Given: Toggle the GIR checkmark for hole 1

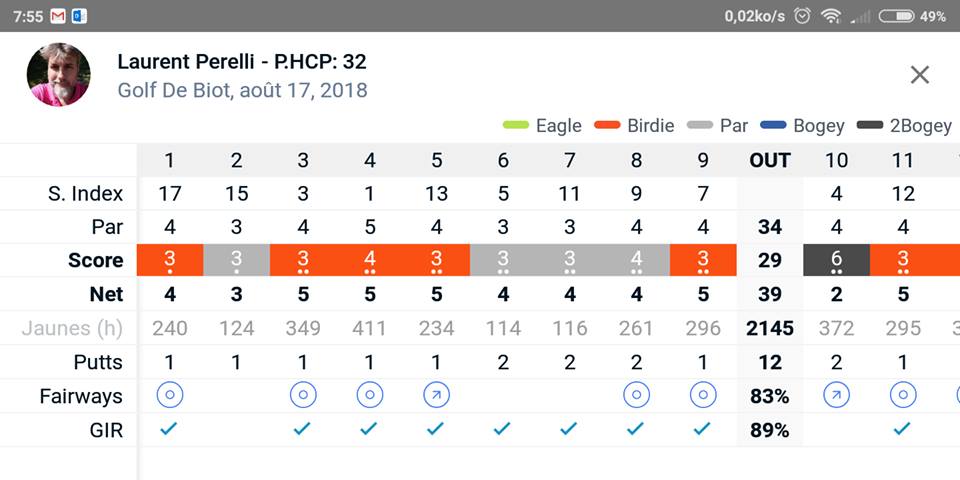Looking at the screenshot, I should (x=170, y=429).
